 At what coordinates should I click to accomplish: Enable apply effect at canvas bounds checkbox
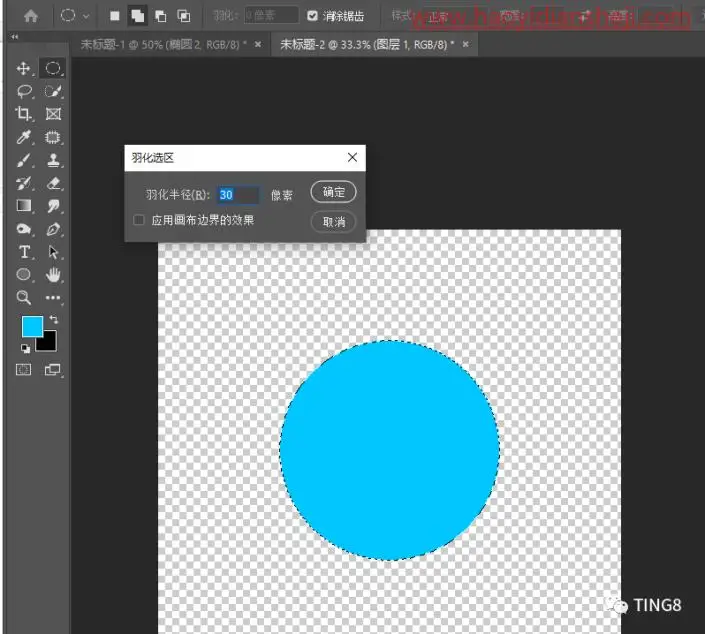coord(139,220)
